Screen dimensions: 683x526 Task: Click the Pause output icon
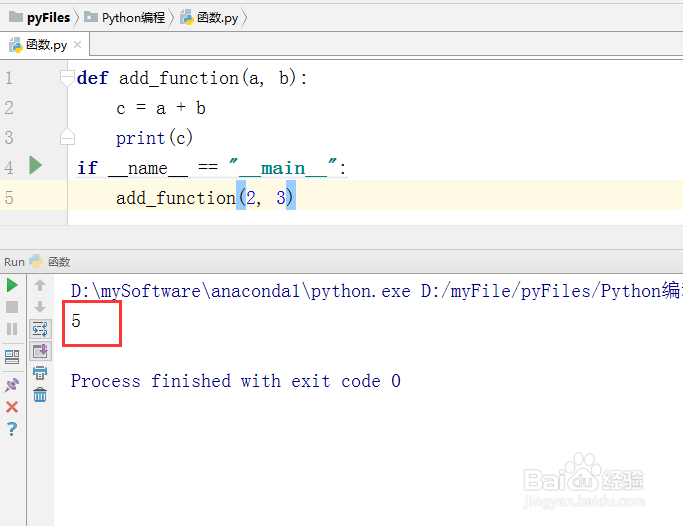12,329
